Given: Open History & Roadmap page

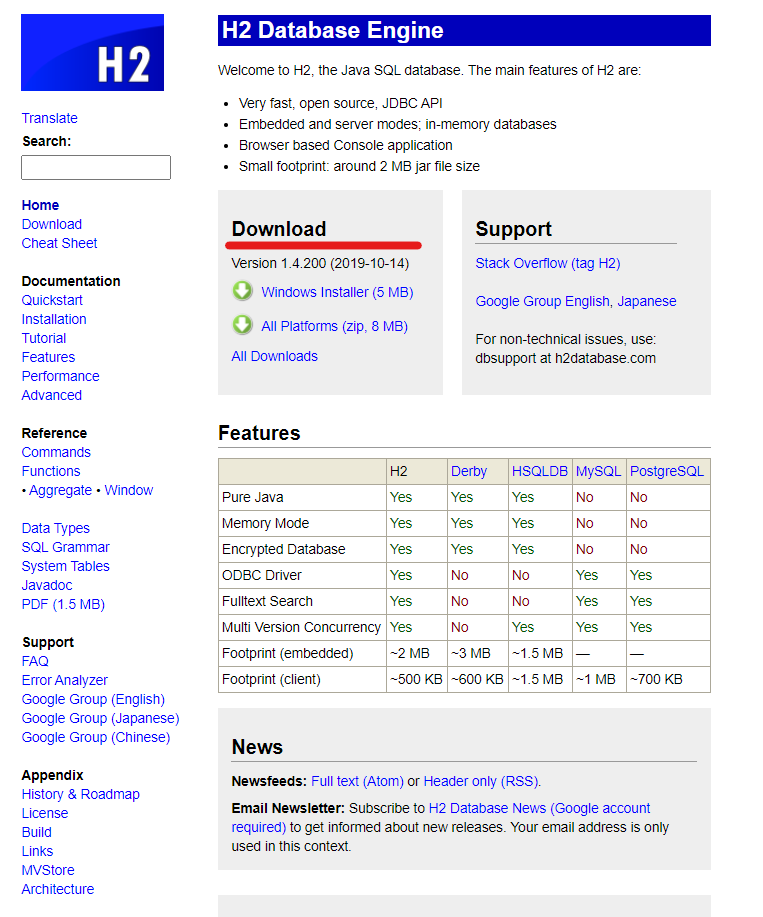Looking at the screenshot, I should point(81,794).
